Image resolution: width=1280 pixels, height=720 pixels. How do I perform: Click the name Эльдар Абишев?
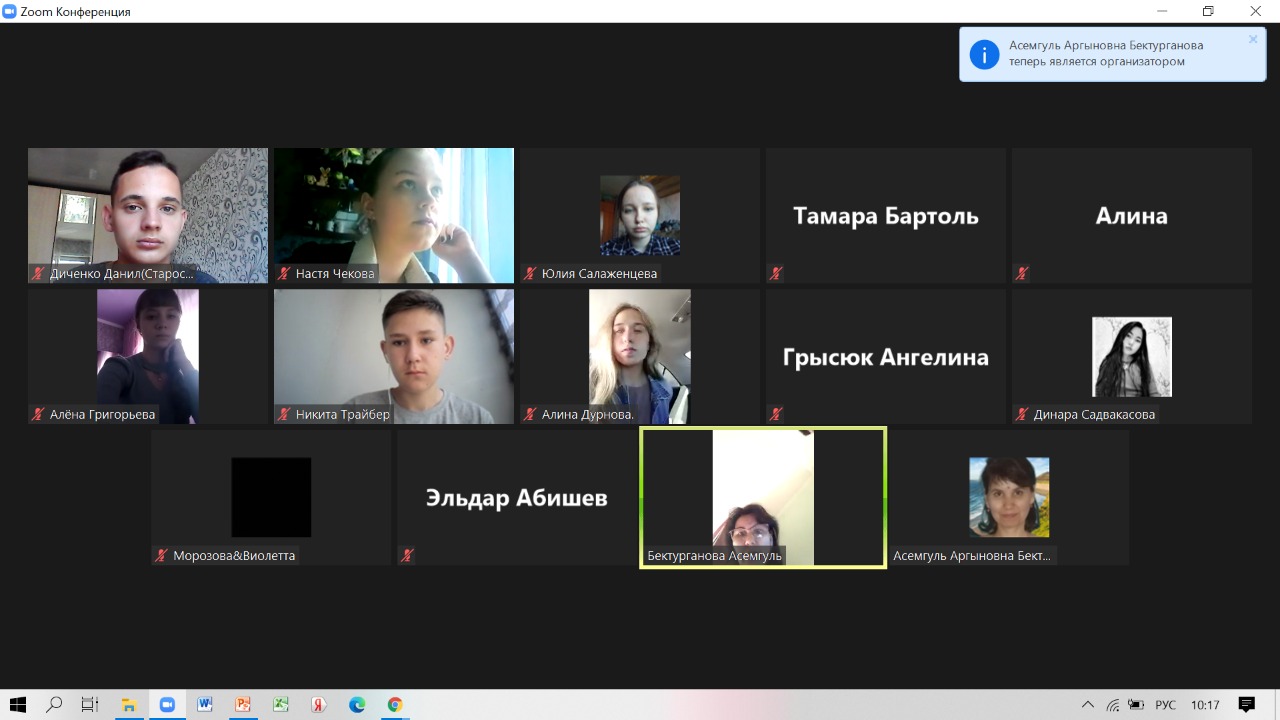pos(517,497)
